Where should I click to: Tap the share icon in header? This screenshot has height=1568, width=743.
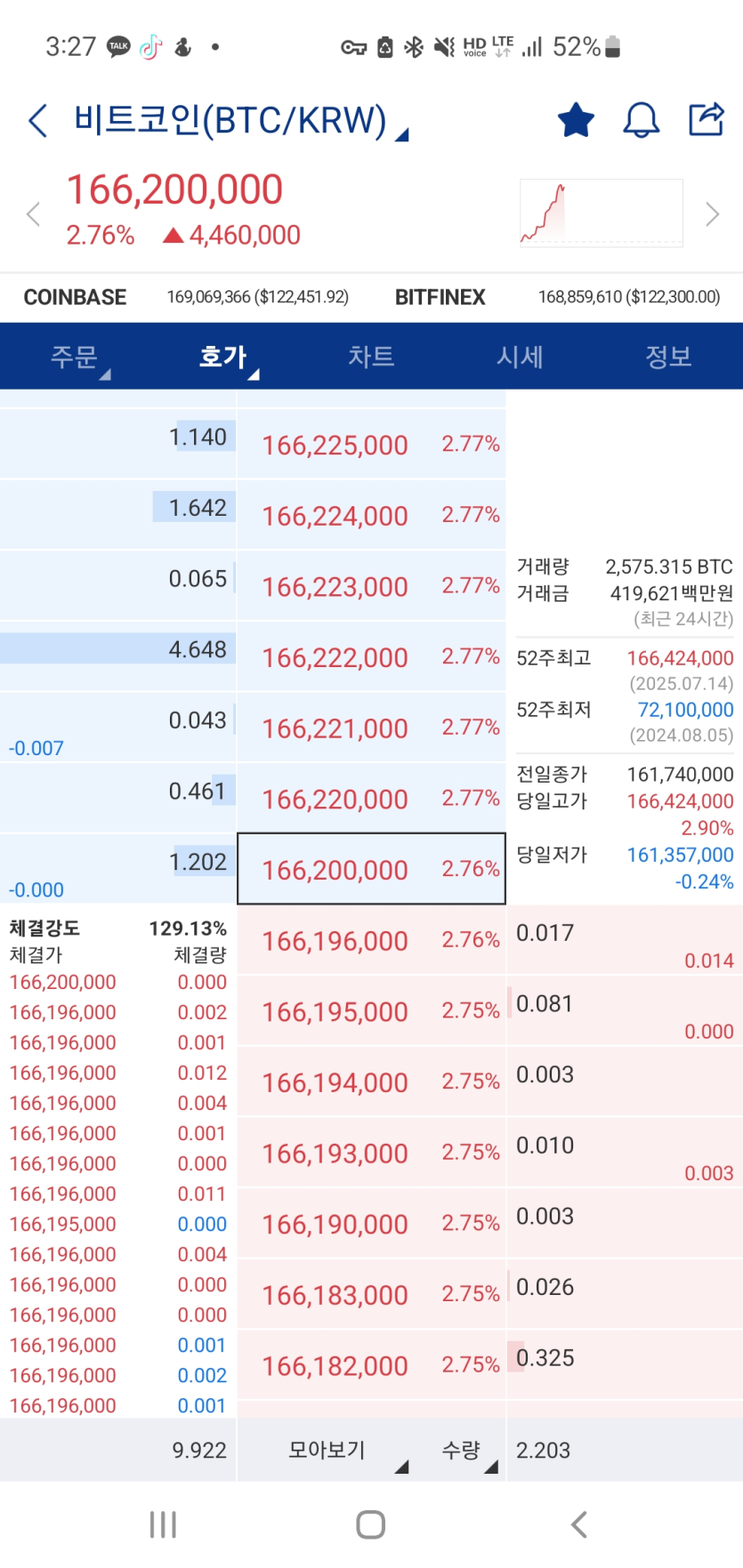[x=707, y=119]
